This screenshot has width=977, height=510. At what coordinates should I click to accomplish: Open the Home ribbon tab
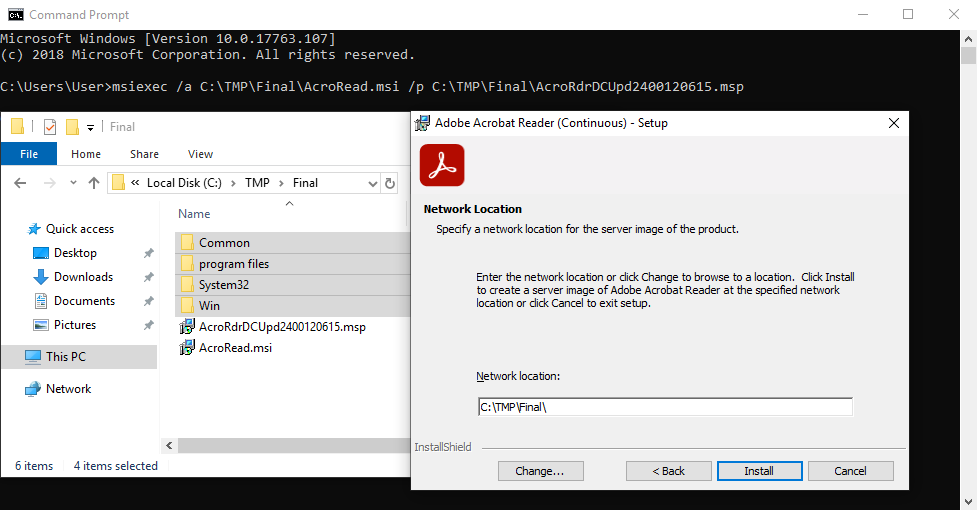point(86,154)
